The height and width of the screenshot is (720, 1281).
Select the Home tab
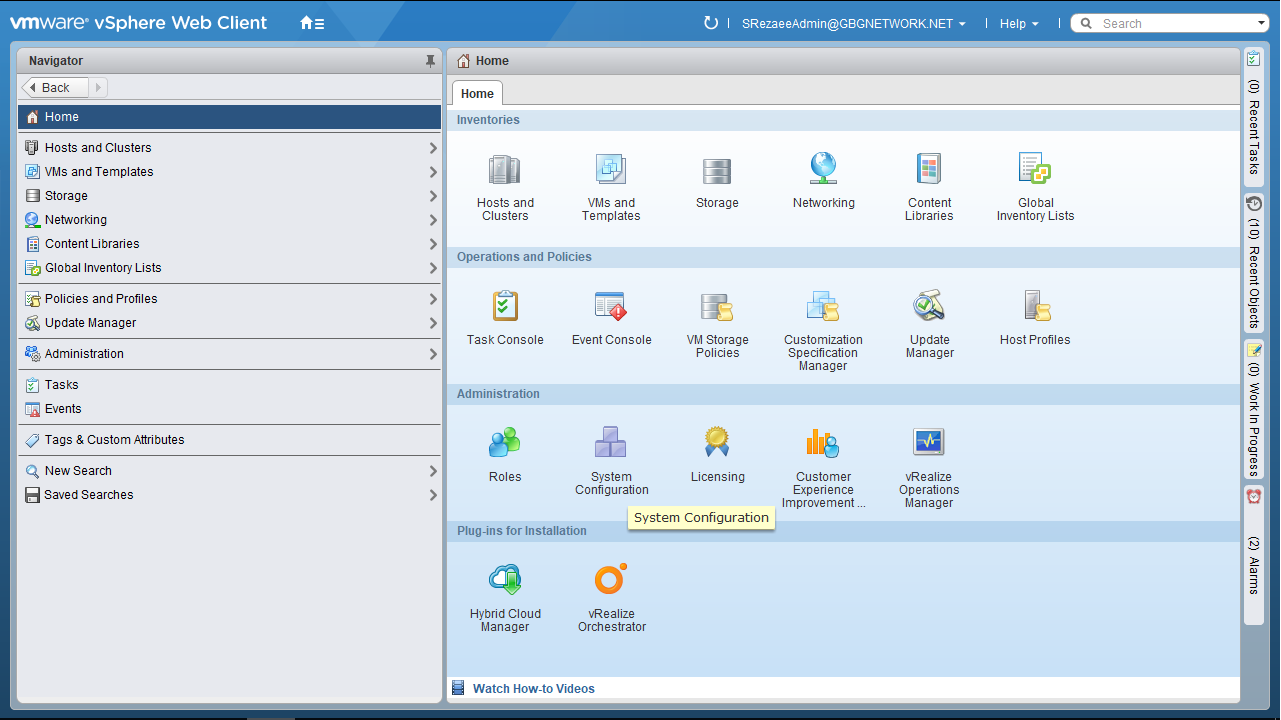click(477, 94)
